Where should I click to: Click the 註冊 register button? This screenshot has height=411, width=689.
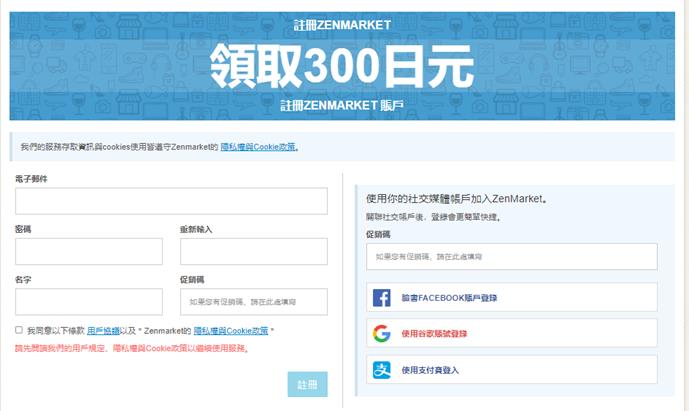click(308, 384)
